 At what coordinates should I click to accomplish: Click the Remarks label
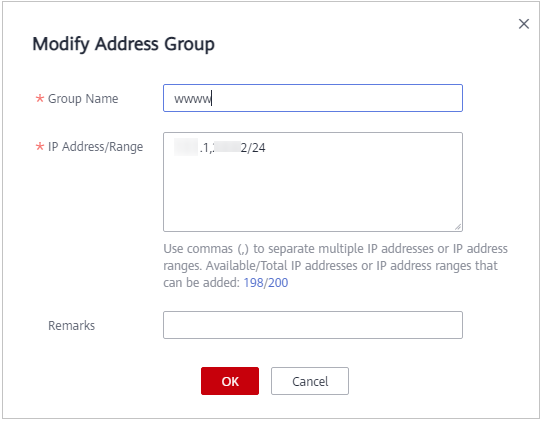[x=71, y=325]
